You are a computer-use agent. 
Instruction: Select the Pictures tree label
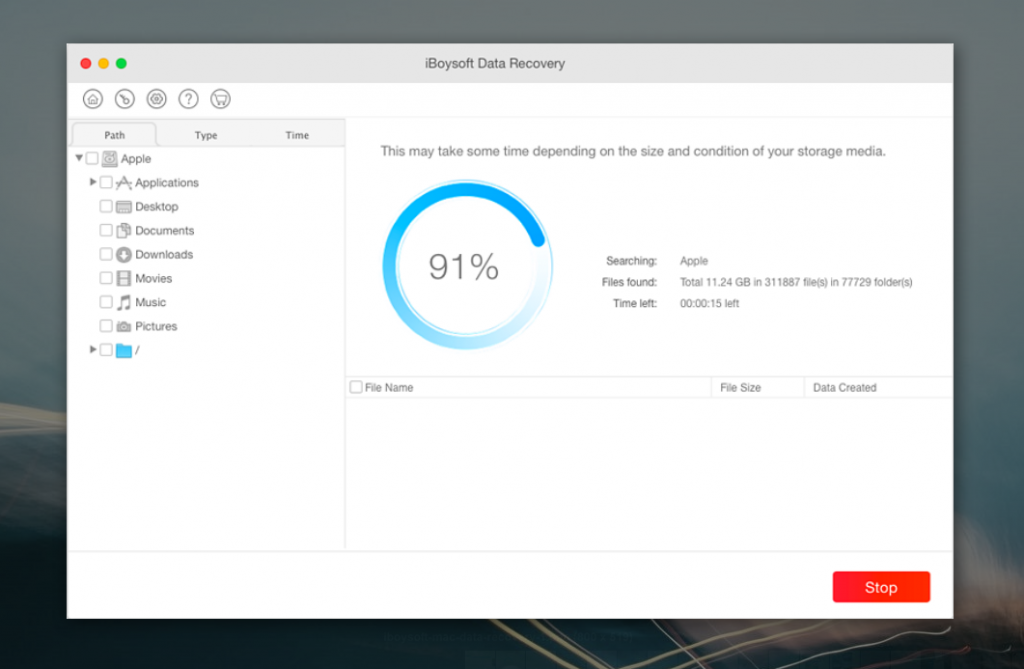click(x=156, y=327)
